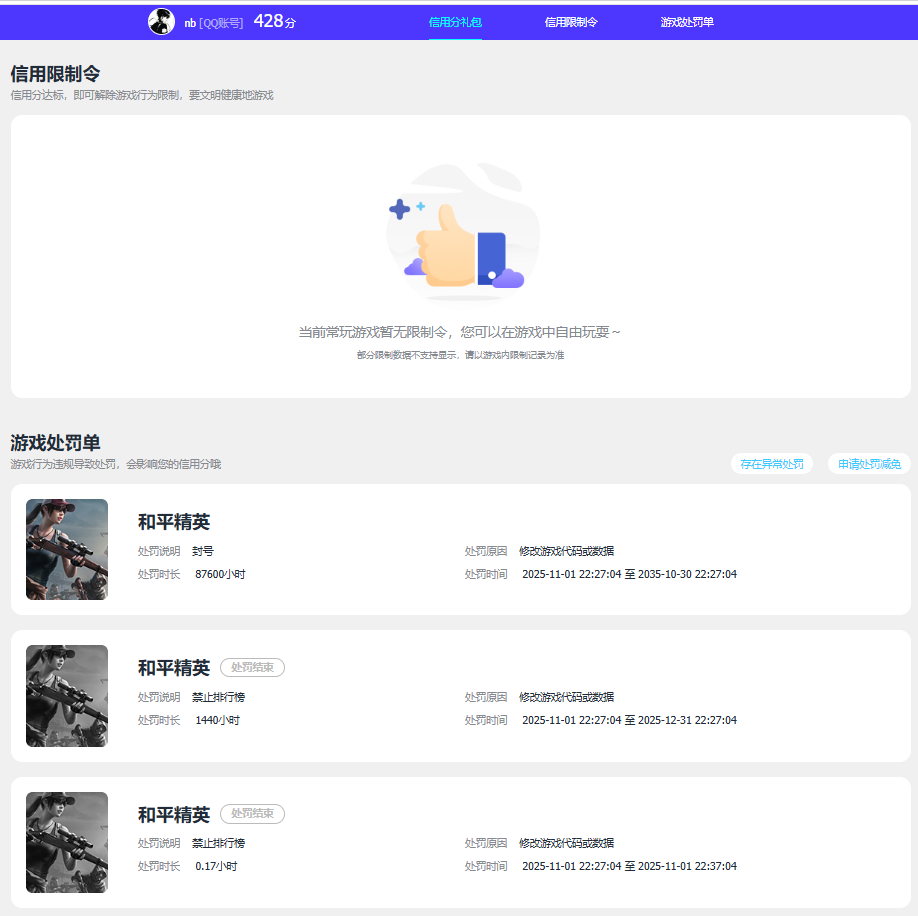The height and width of the screenshot is (916, 918).
Task: Click the date range ending 2035-10-30 22:27:04
Action: [x=629, y=574]
